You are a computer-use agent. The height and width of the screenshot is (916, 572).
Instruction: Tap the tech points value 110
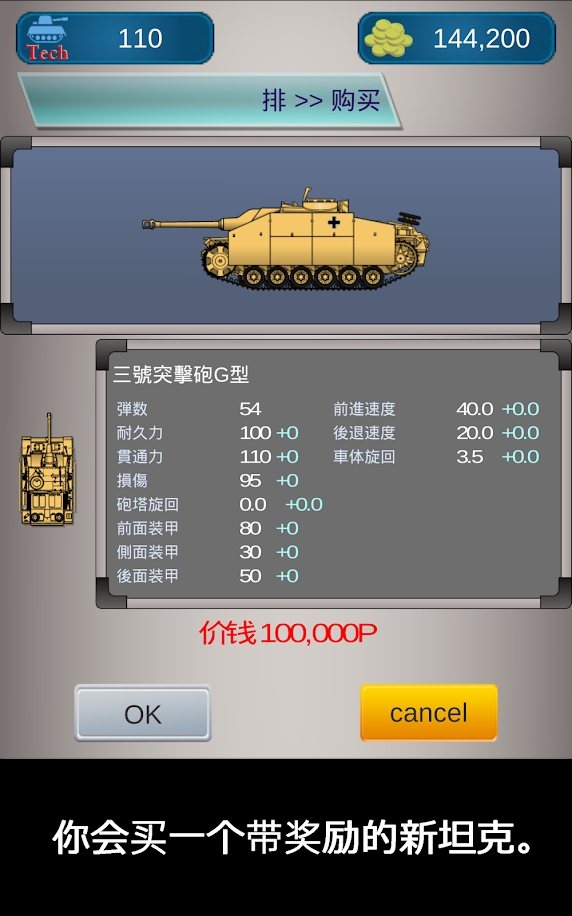point(140,39)
